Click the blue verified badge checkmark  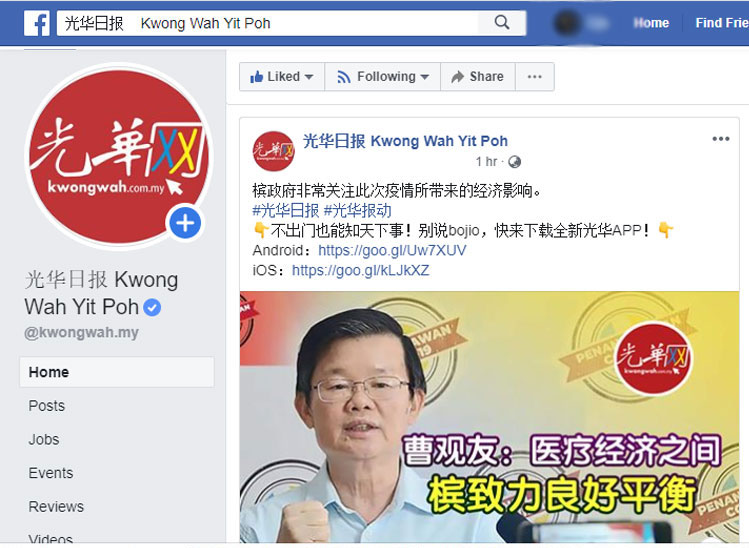(x=152, y=307)
